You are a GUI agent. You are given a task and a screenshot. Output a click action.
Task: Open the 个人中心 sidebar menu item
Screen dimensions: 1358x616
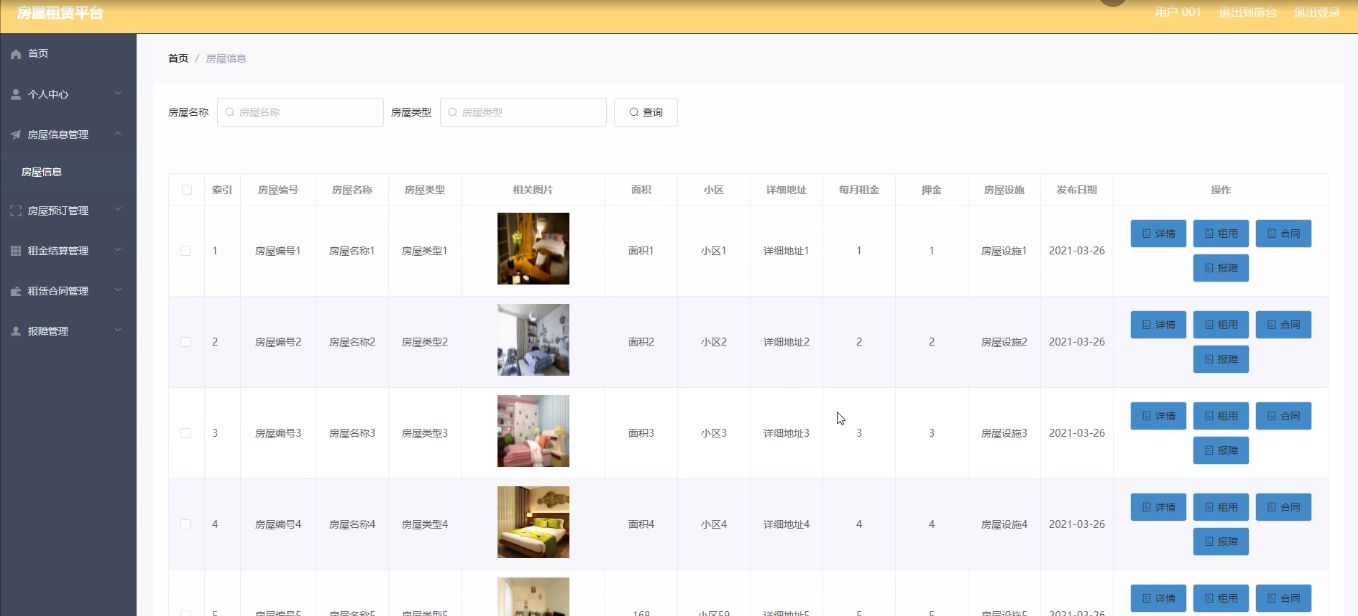(68, 94)
